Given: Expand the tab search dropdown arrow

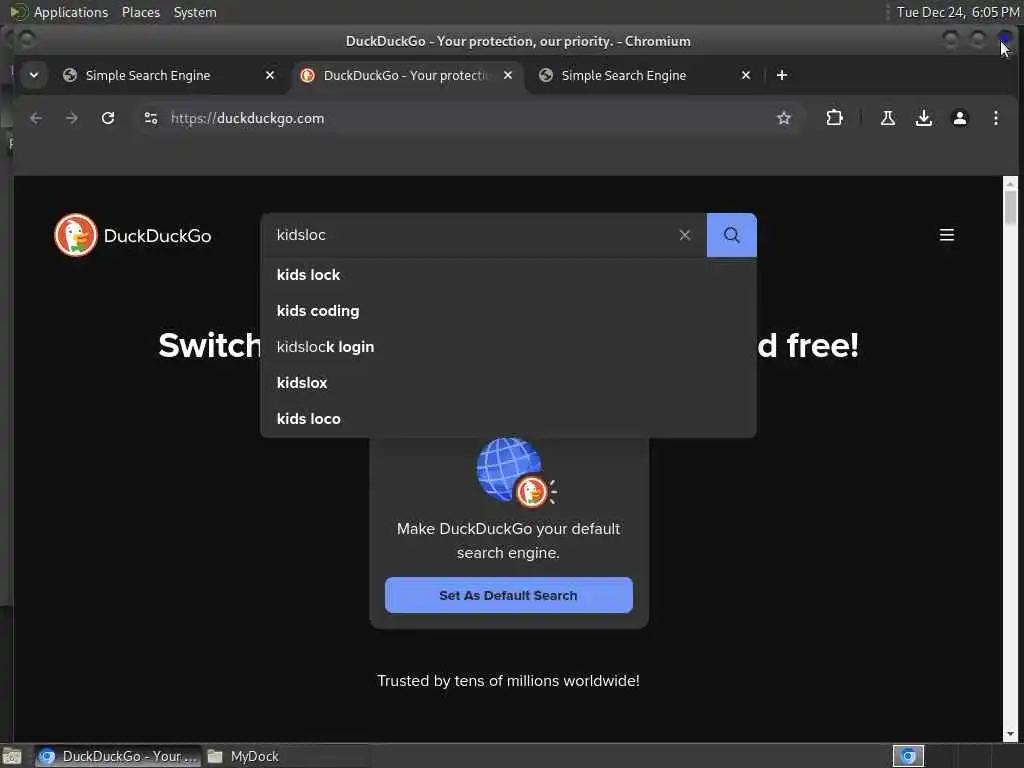Looking at the screenshot, I should (34, 75).
